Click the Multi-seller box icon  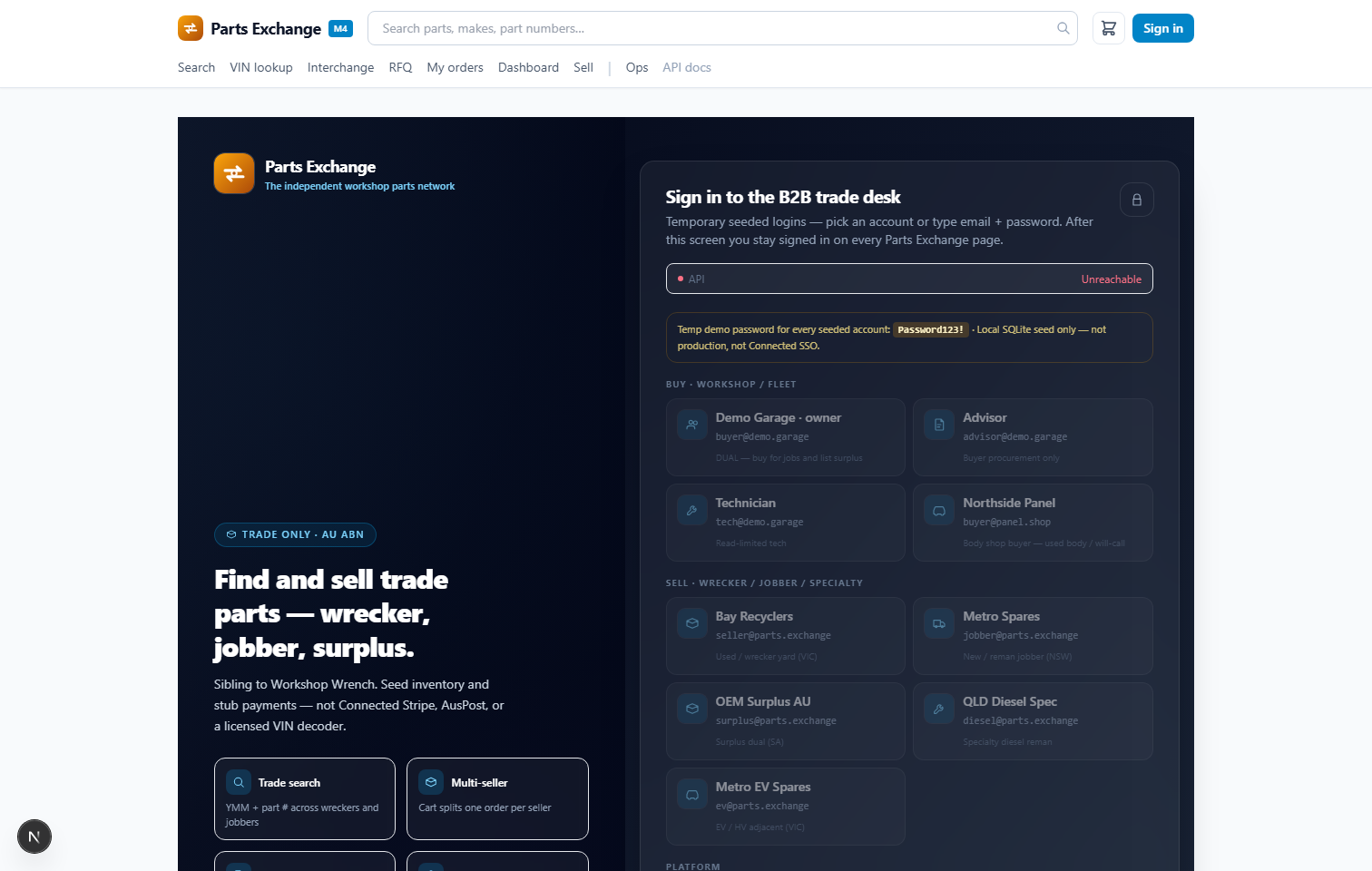coord(431,782)
